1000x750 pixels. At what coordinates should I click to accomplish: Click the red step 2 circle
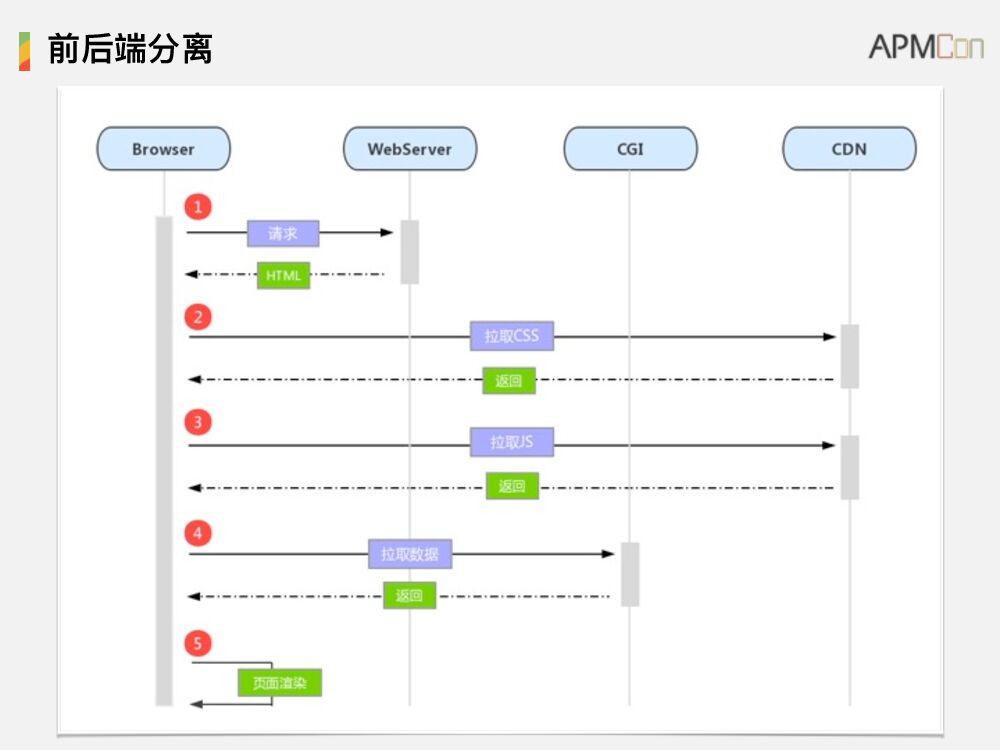click(198, 317)
